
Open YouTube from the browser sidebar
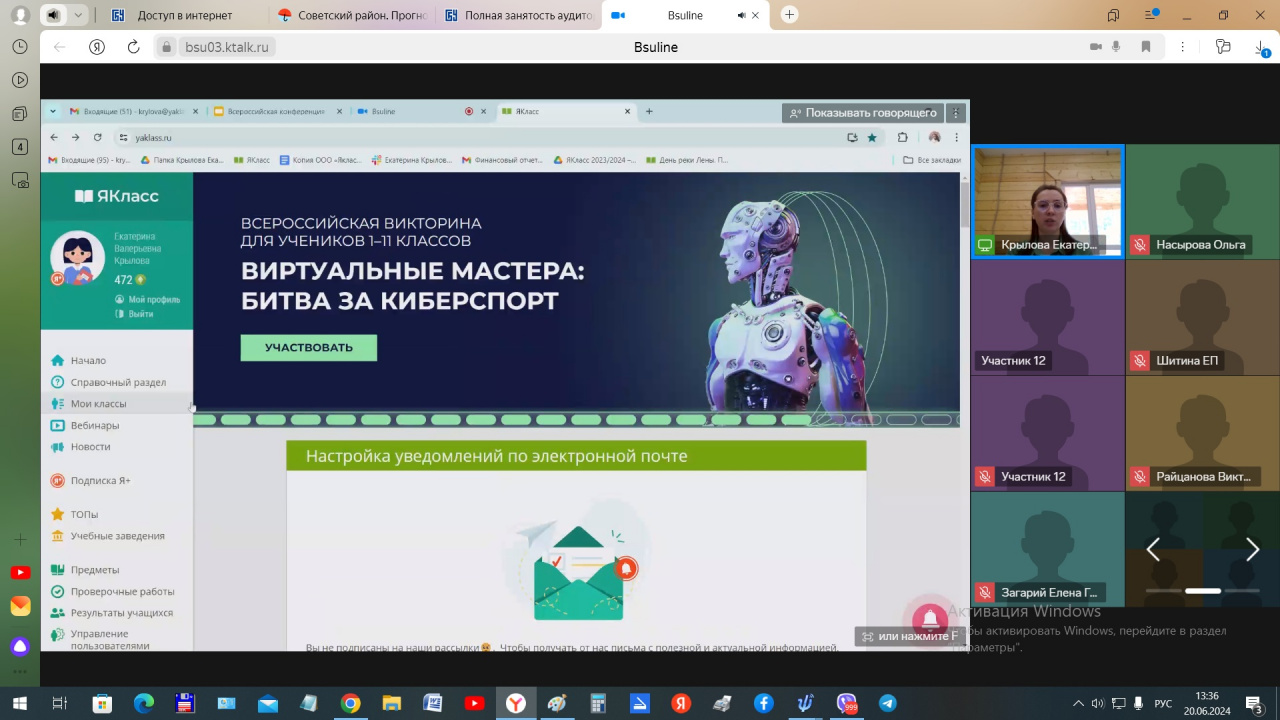(20, 573)
